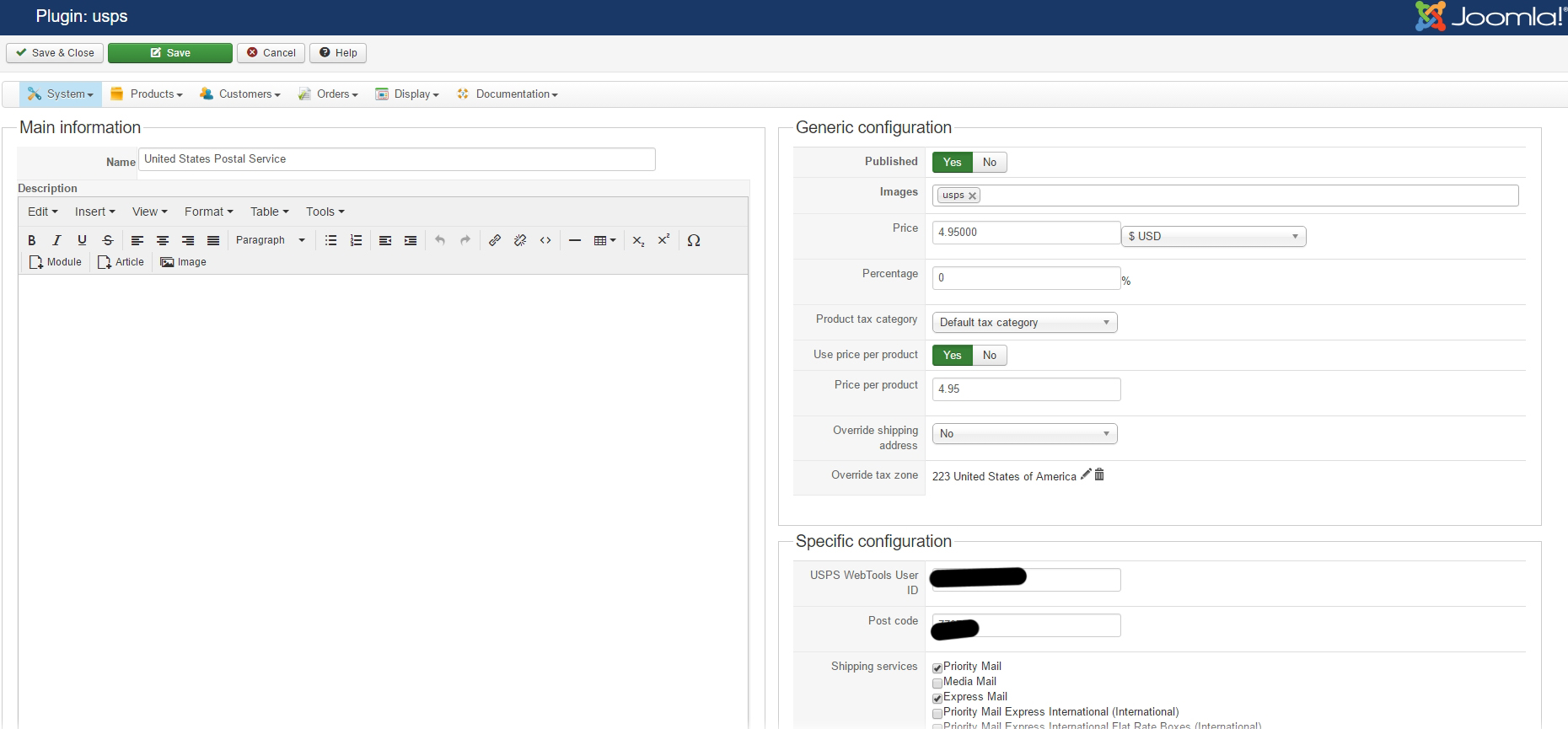The image size is (1568, 729).
Task: Click the Save & Close button
Action: click(55, 53)
